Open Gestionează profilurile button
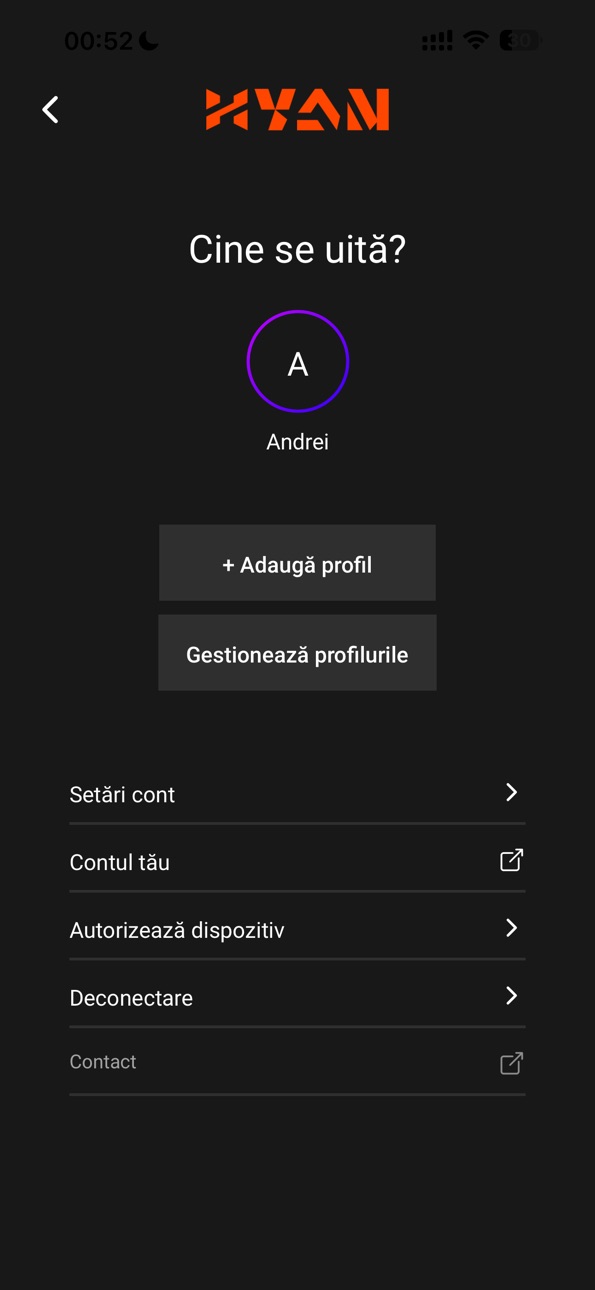 coord(297,653)
